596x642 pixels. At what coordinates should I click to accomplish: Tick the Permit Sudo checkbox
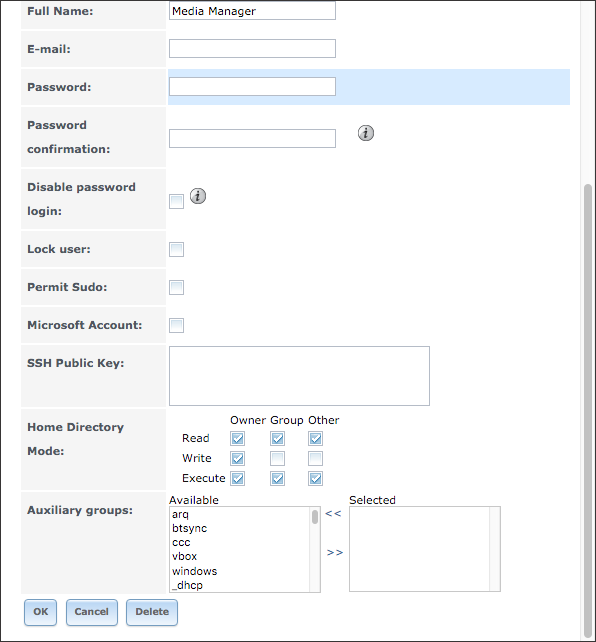[176, 287]
